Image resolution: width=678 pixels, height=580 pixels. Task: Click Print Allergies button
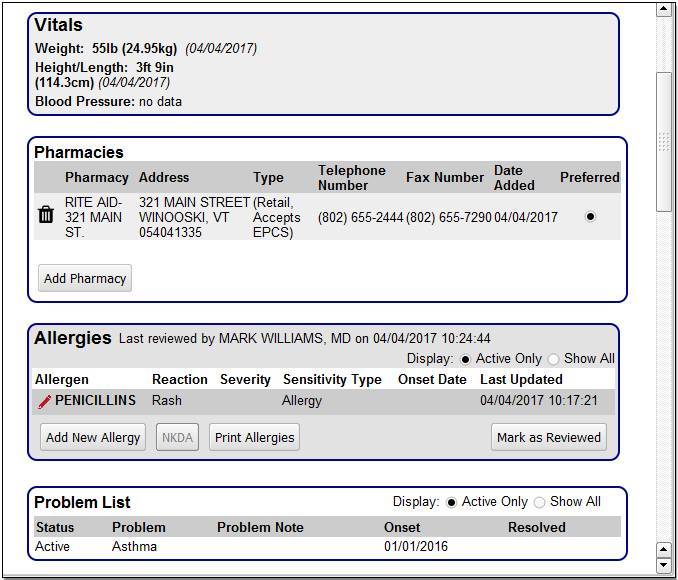(x=254, y=437)
